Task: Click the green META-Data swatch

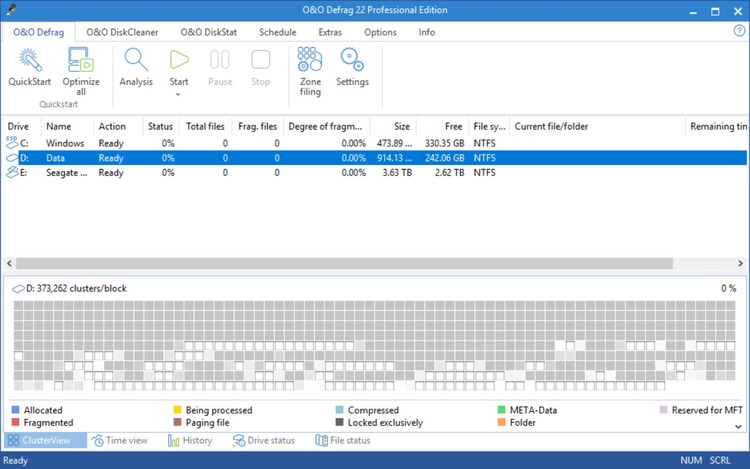Action: click(501, 410)
